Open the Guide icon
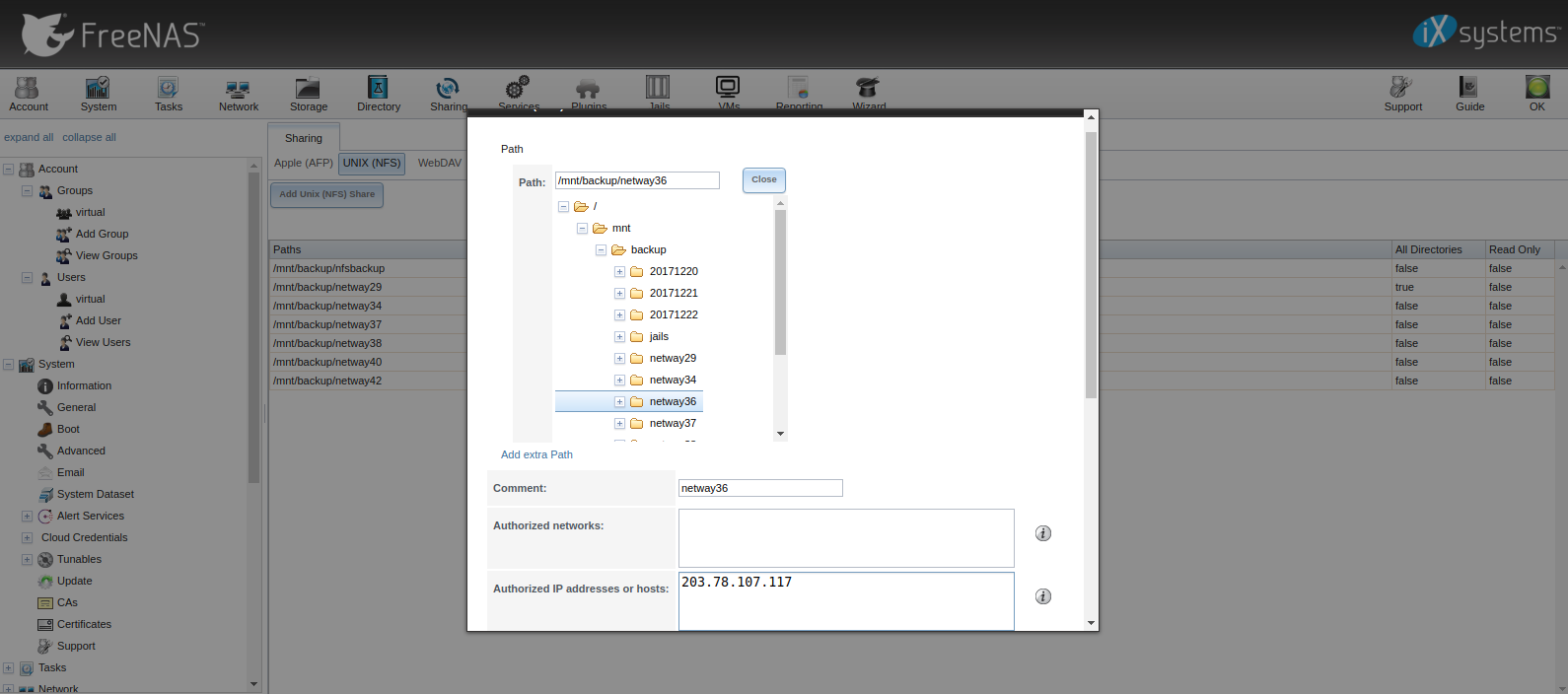Screen dimensions: 1568x694 [x=1469, y=94]
